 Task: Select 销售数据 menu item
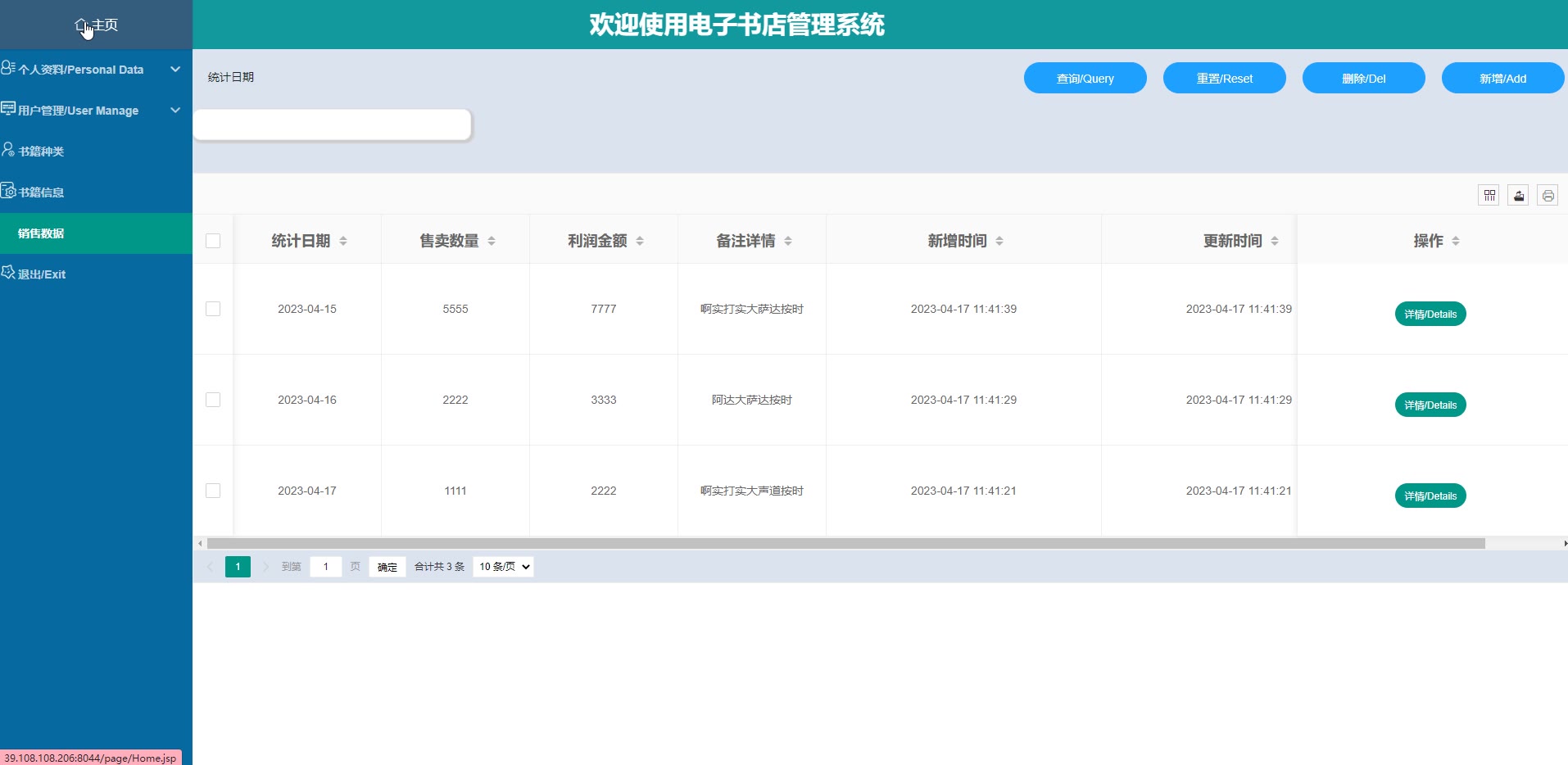click(97, 233)
